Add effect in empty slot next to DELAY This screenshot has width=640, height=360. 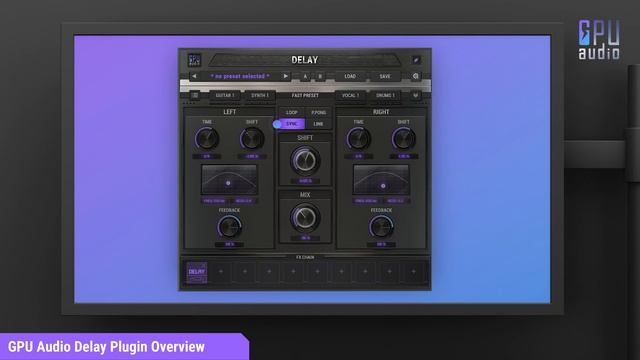221,271
